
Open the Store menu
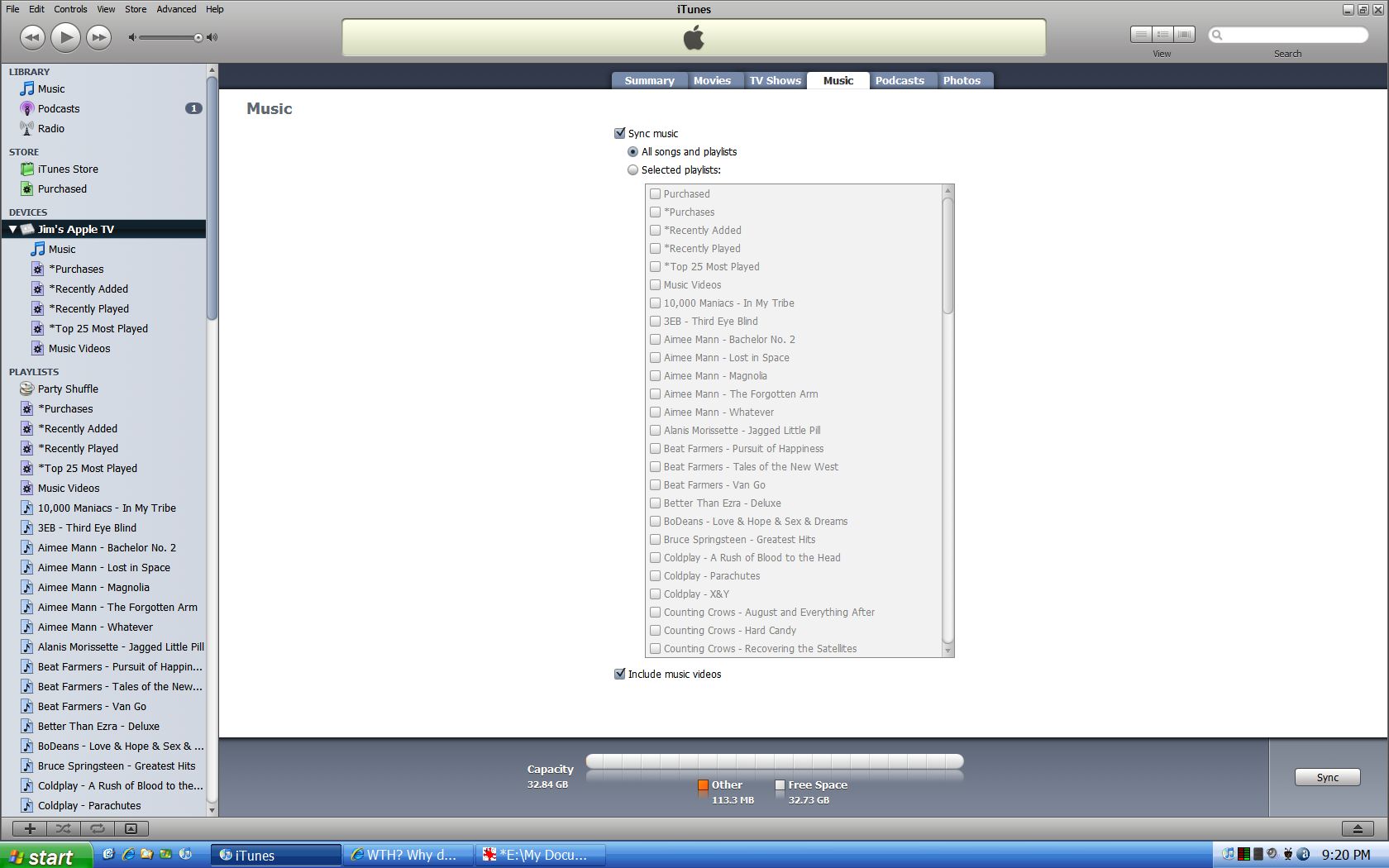[136, 9]
